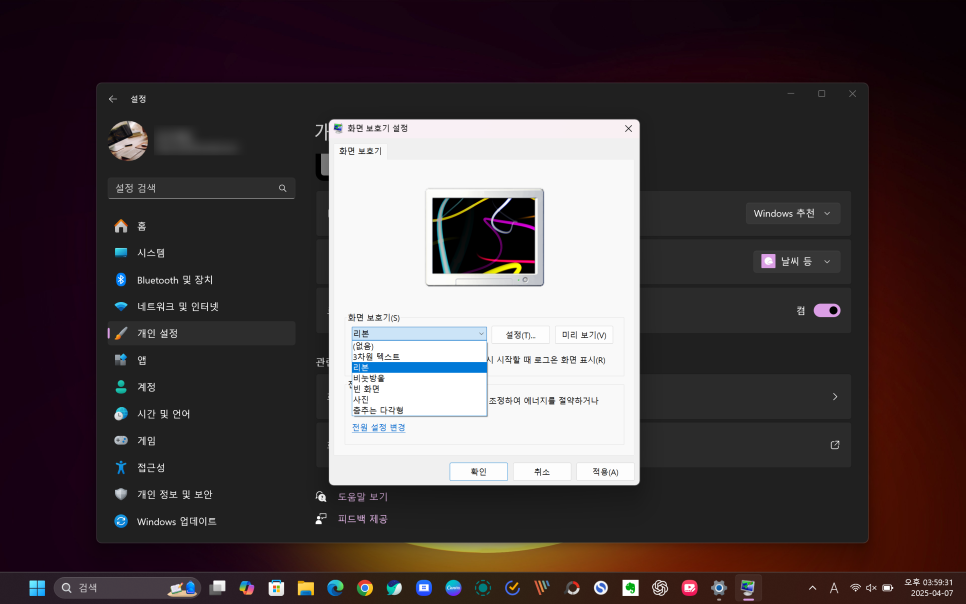
Task: Click the 설정 검색 input field
Action: [201, 188]
